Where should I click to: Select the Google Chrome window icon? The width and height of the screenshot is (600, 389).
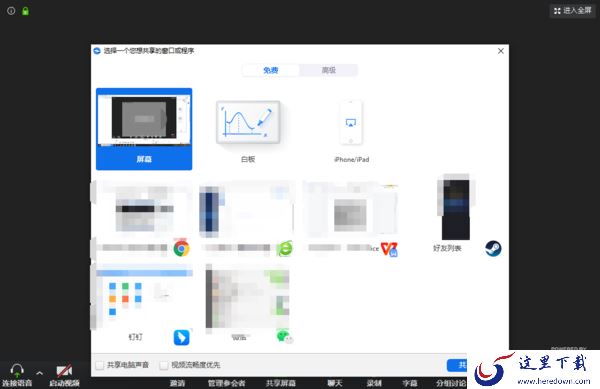click(x=181, y=248)
